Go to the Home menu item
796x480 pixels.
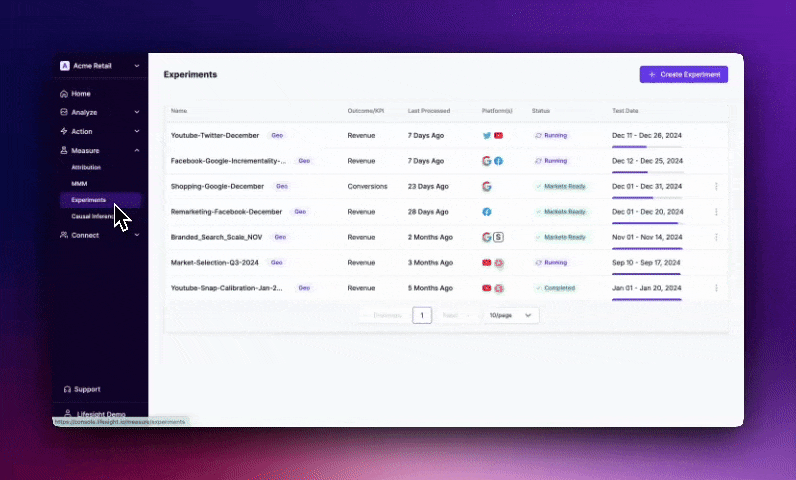(x=81, y=94)
